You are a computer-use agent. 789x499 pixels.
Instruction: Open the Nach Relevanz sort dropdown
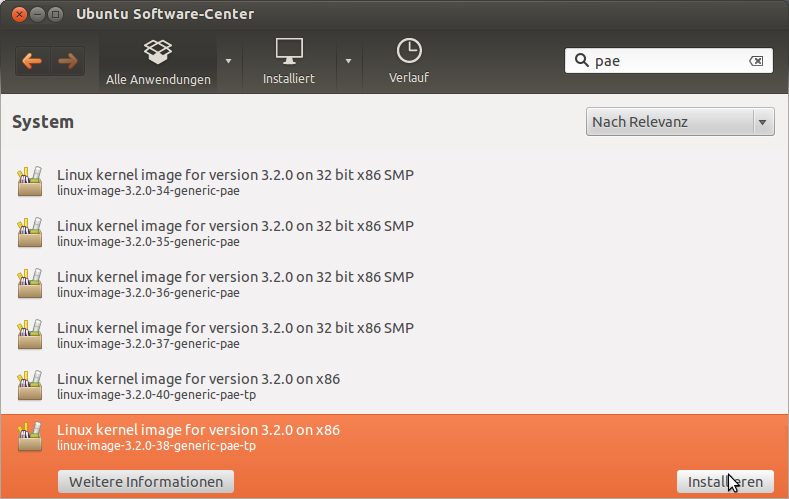(x=680, y=122)
